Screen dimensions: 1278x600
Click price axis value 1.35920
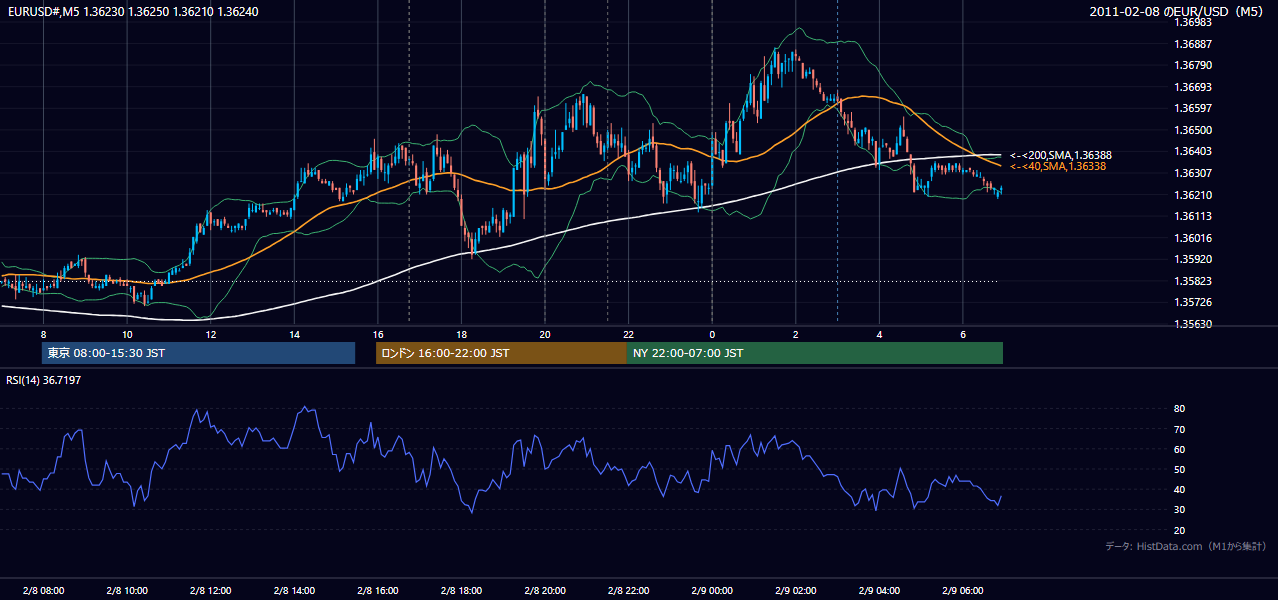[x=1192, y=259]
